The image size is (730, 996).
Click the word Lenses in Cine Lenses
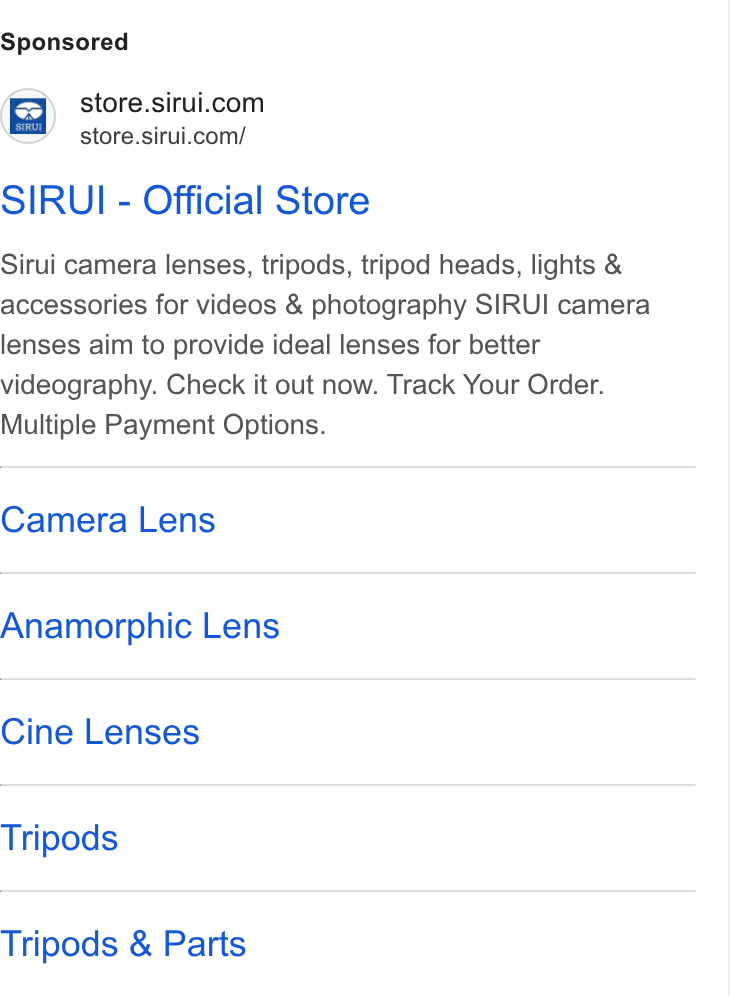point(142,732)
